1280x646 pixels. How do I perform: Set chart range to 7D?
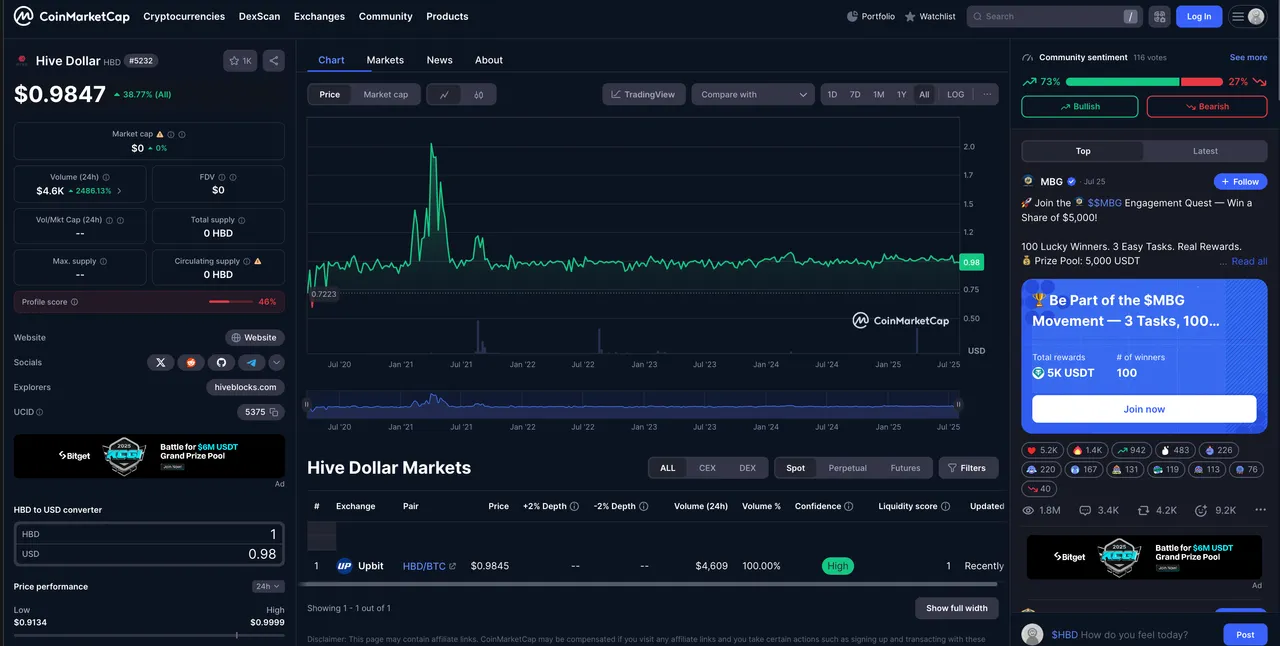855,95
